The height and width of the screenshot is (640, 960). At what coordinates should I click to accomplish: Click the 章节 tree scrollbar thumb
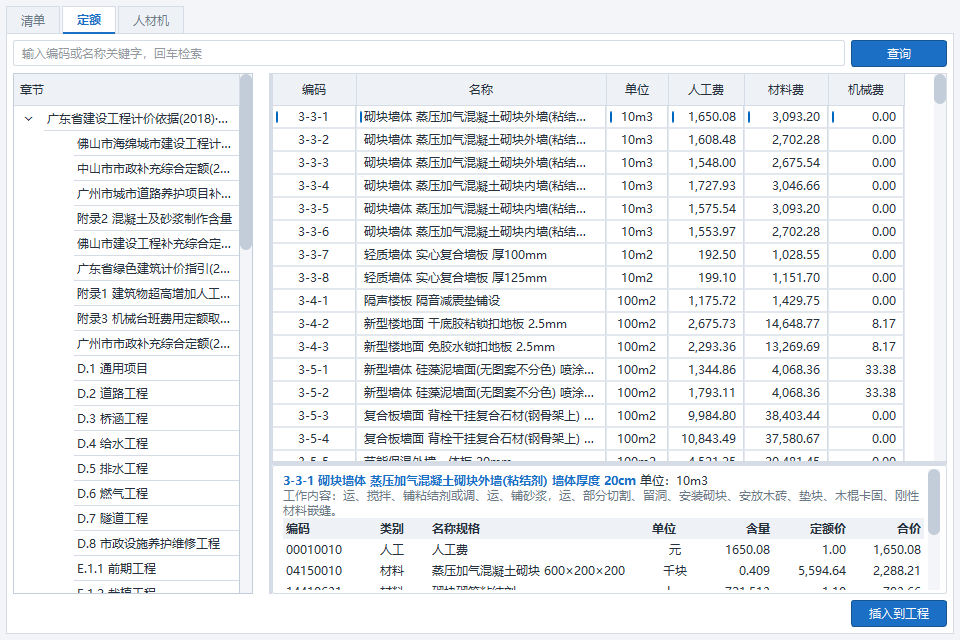pos(246,162)
